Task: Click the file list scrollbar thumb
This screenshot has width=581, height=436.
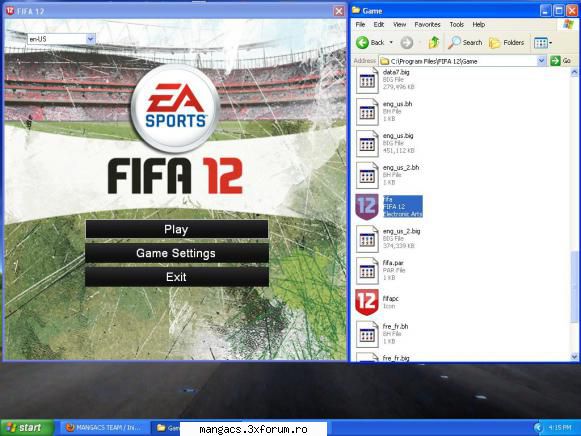Action: [x=574, y=287]
